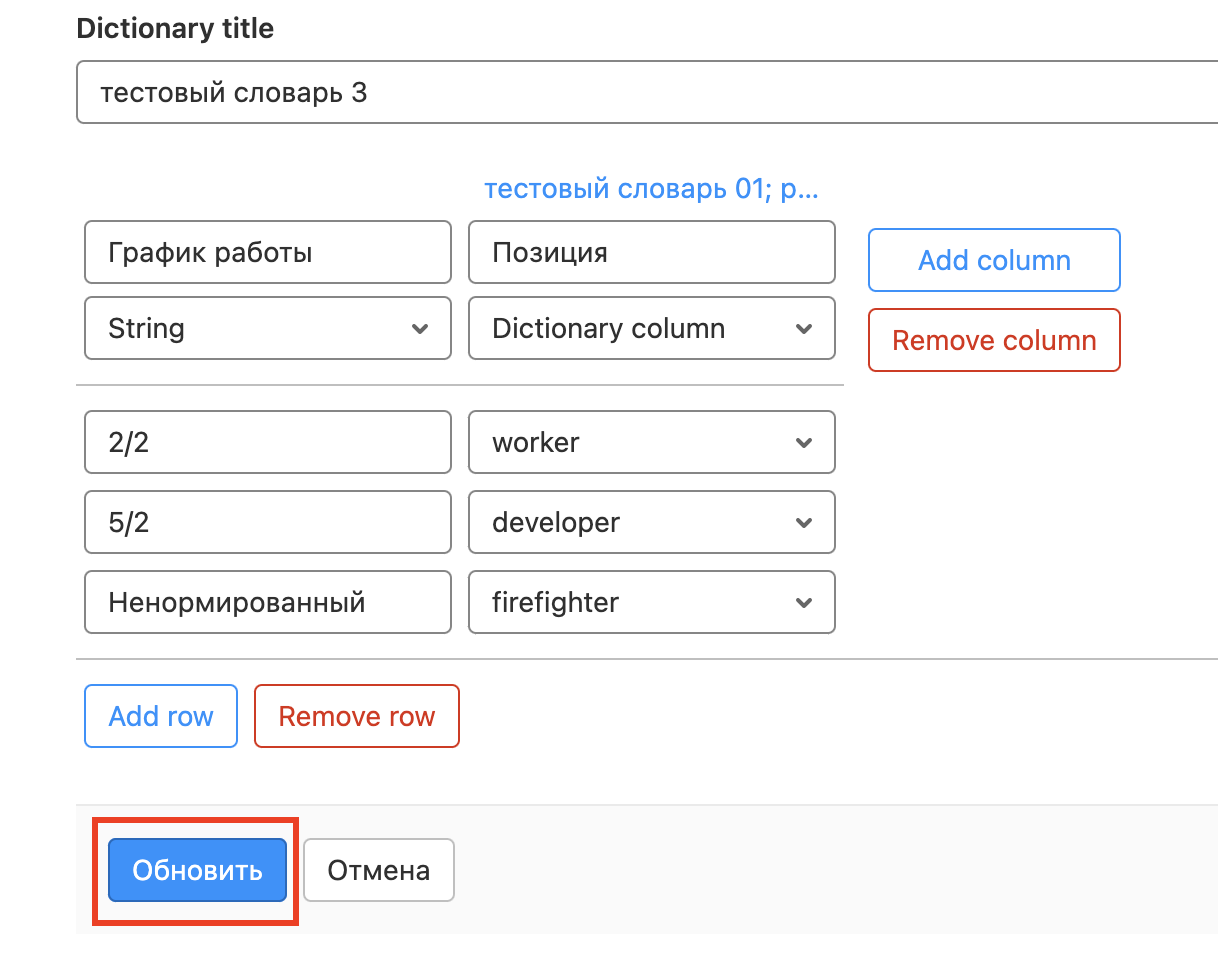Click the red Remove row button
Image resolution: width=1218 pixels, height=966 pixels.
357,717
